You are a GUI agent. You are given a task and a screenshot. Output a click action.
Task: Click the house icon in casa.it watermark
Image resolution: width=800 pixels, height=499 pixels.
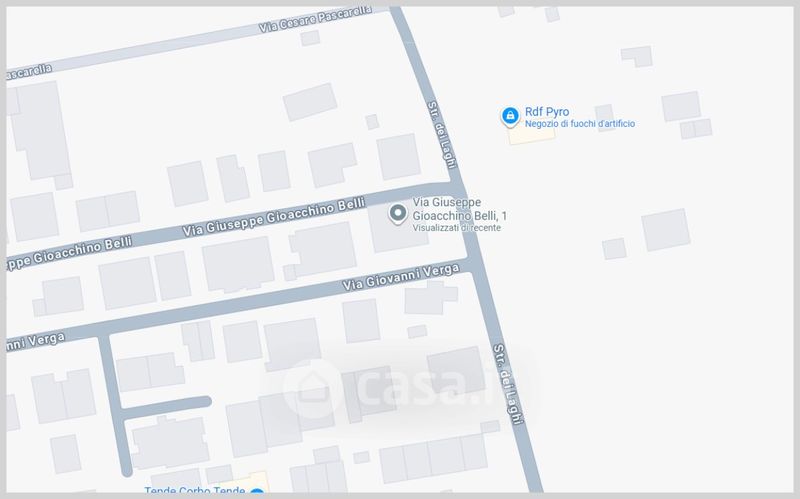(313, 389)
